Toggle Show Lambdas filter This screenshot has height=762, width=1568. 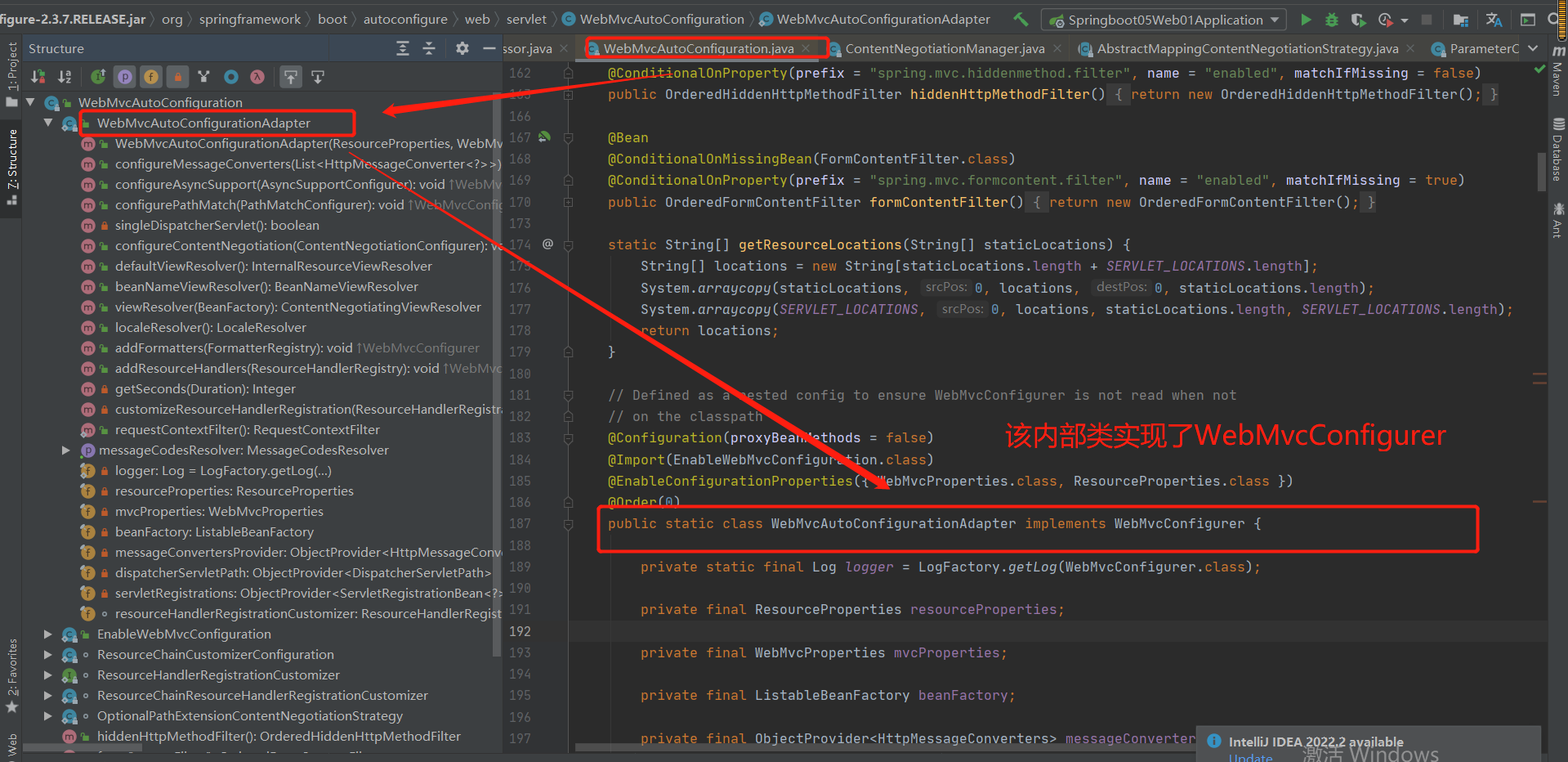click(x=257, y=77)
